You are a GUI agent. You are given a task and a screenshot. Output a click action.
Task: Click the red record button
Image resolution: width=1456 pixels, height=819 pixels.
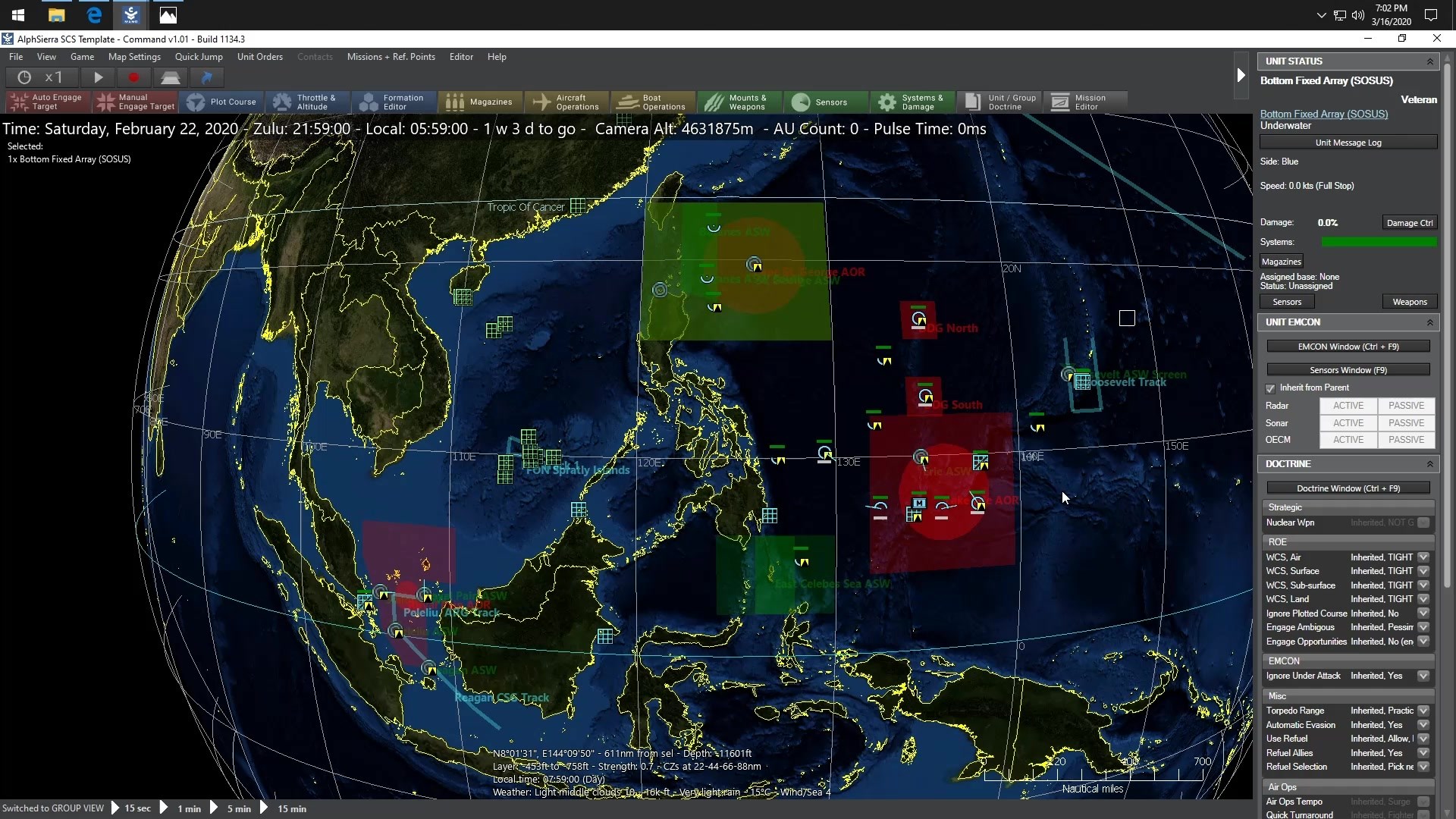point(133,77)
